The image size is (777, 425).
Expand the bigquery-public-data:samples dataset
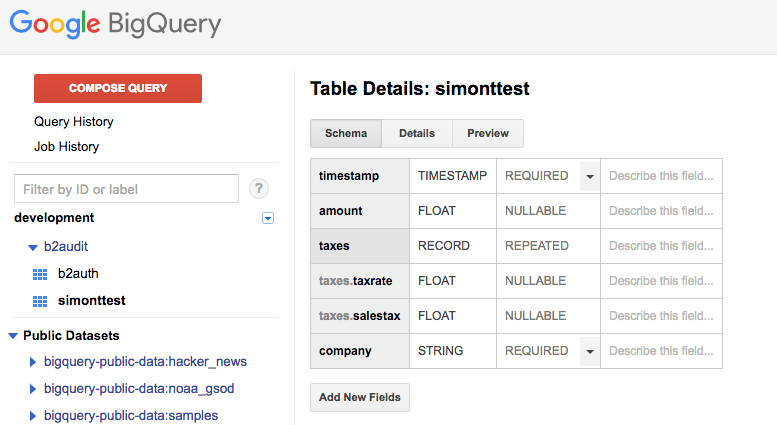tap(33, 416)
